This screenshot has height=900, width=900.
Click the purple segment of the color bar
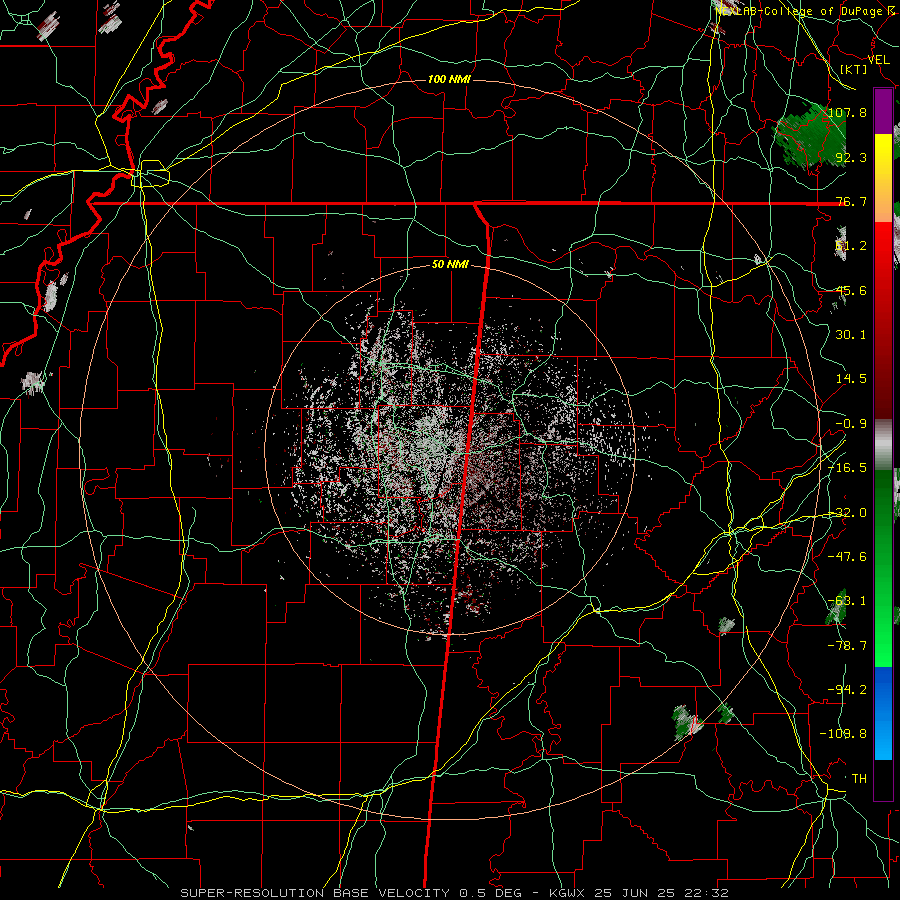click(x=883, y=112)
